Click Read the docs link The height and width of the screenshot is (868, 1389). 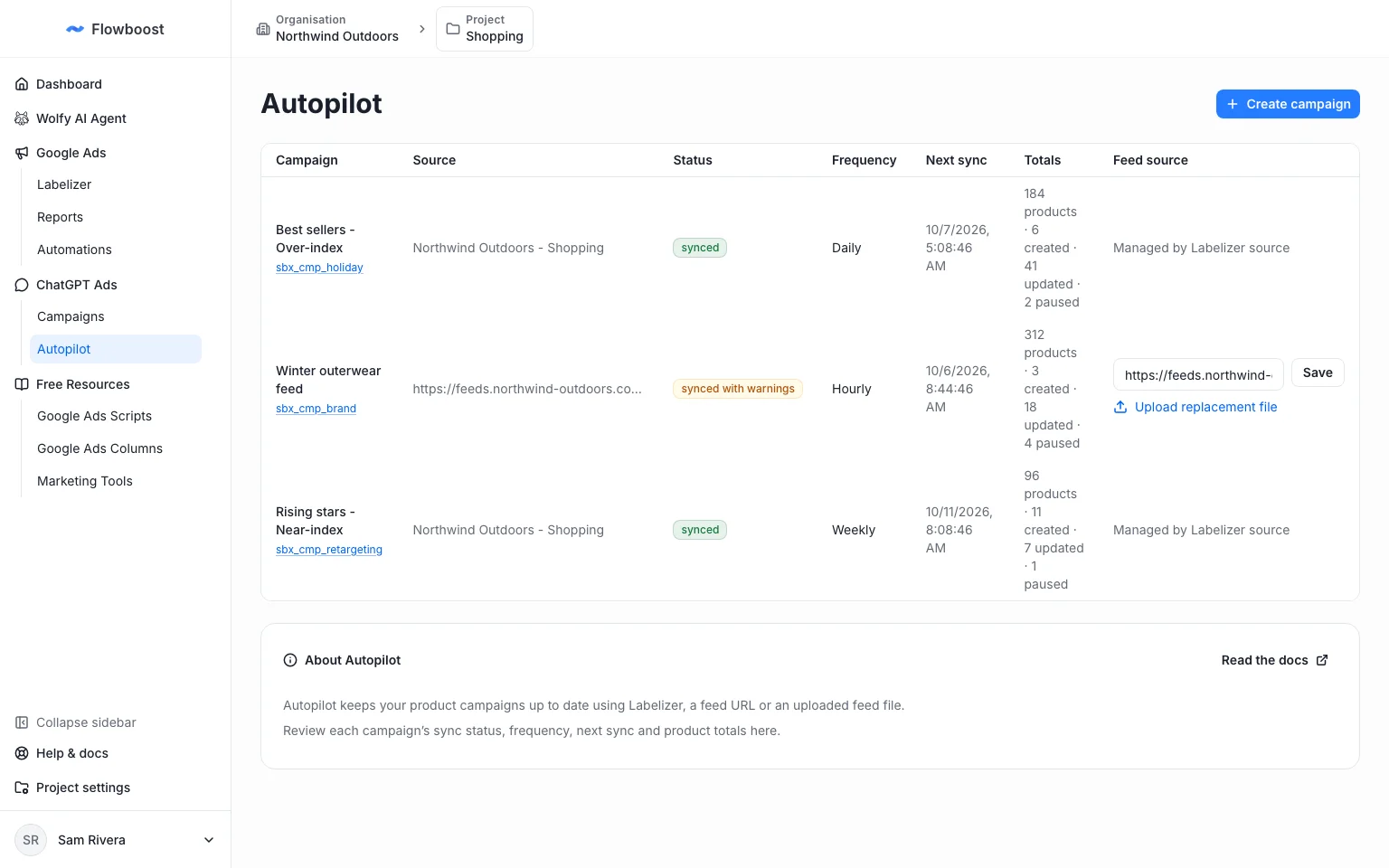click(x=1275, y=660)
